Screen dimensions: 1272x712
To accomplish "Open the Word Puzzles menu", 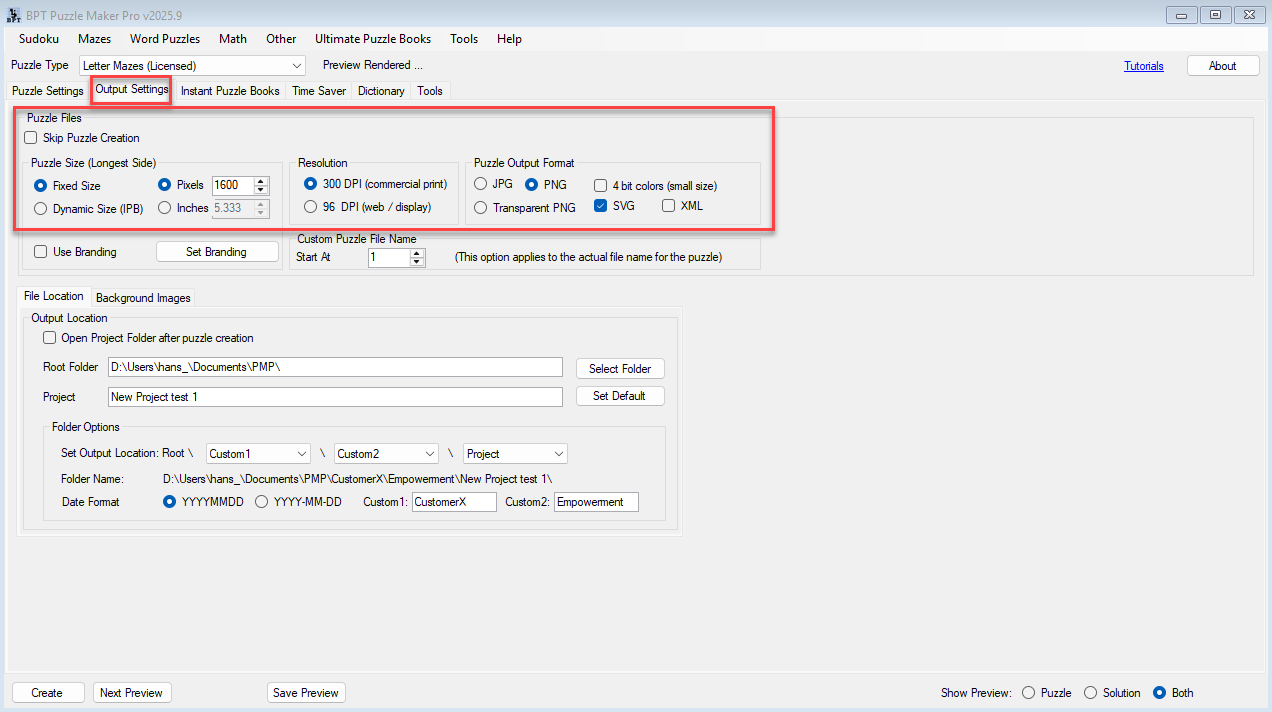I will click(x=165, y=39).
